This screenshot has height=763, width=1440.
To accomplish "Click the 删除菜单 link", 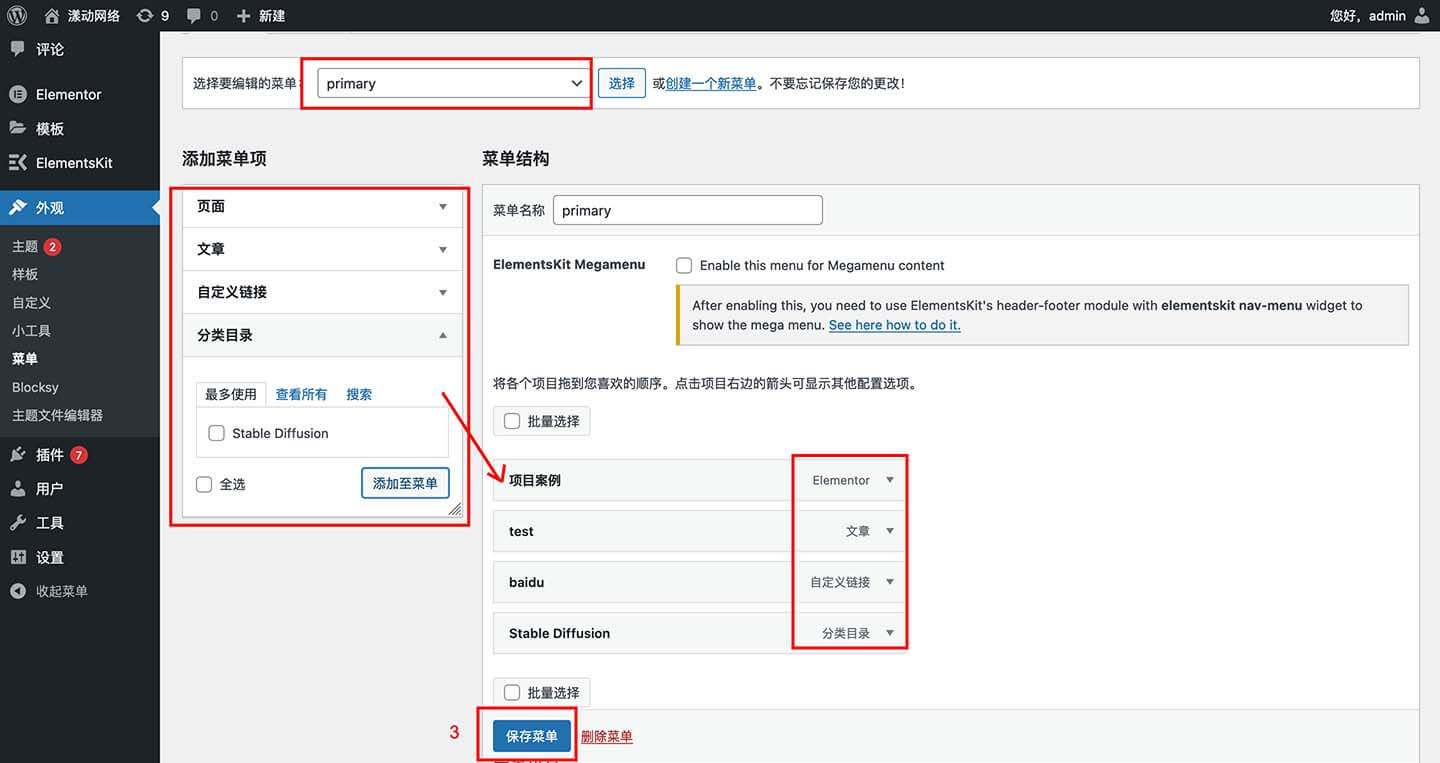I will (607, 737).
